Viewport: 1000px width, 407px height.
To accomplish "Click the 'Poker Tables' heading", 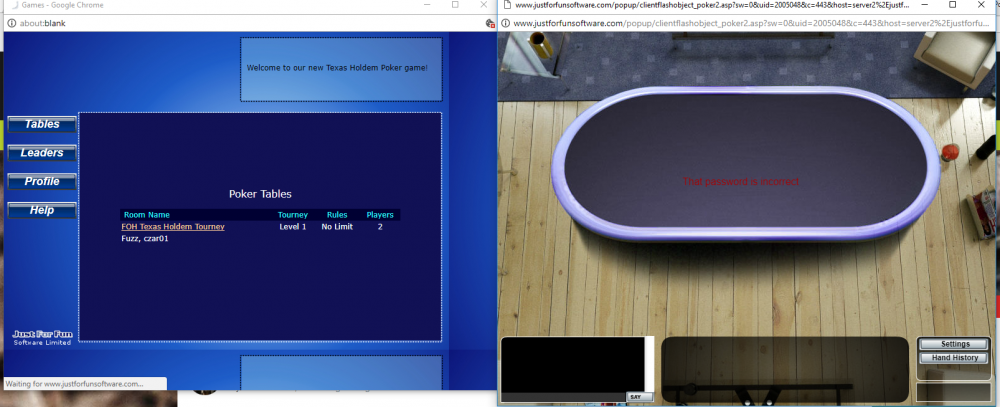I will tap(260, 194).
